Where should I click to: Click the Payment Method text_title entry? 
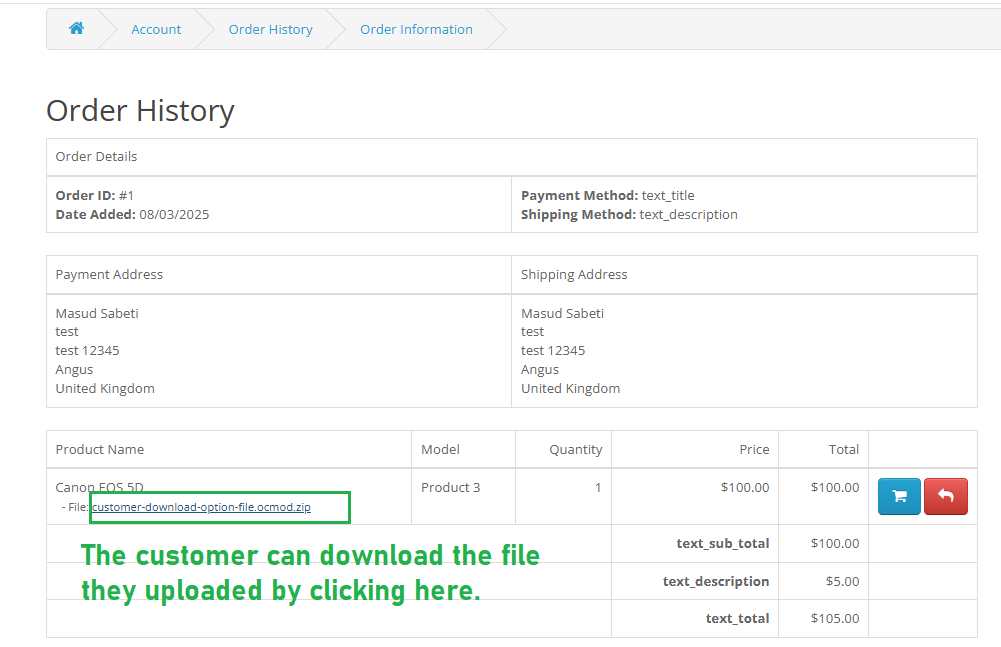607,195
